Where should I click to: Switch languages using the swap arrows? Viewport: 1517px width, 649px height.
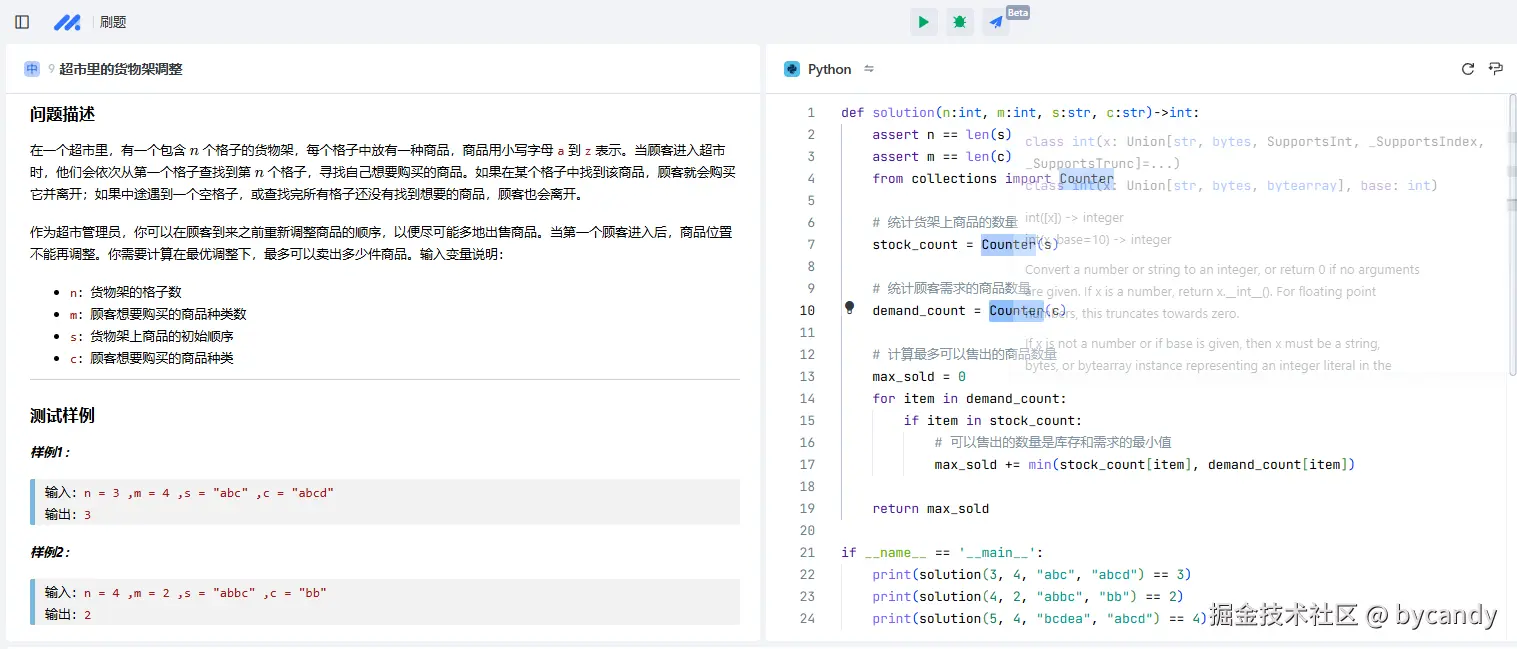[866, 69]
